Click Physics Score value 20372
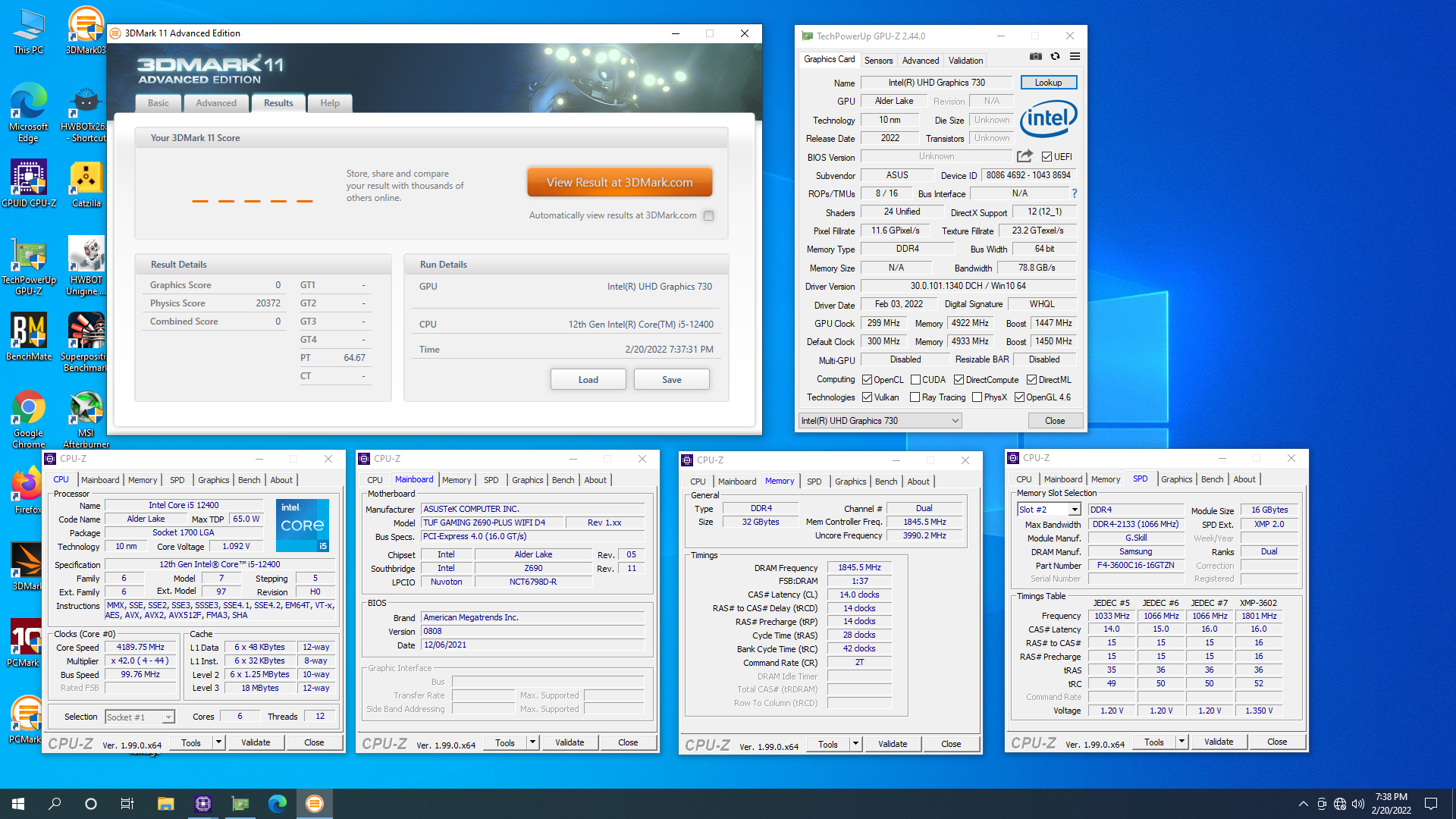This screenshot has height=819, width=1456. 268,303
